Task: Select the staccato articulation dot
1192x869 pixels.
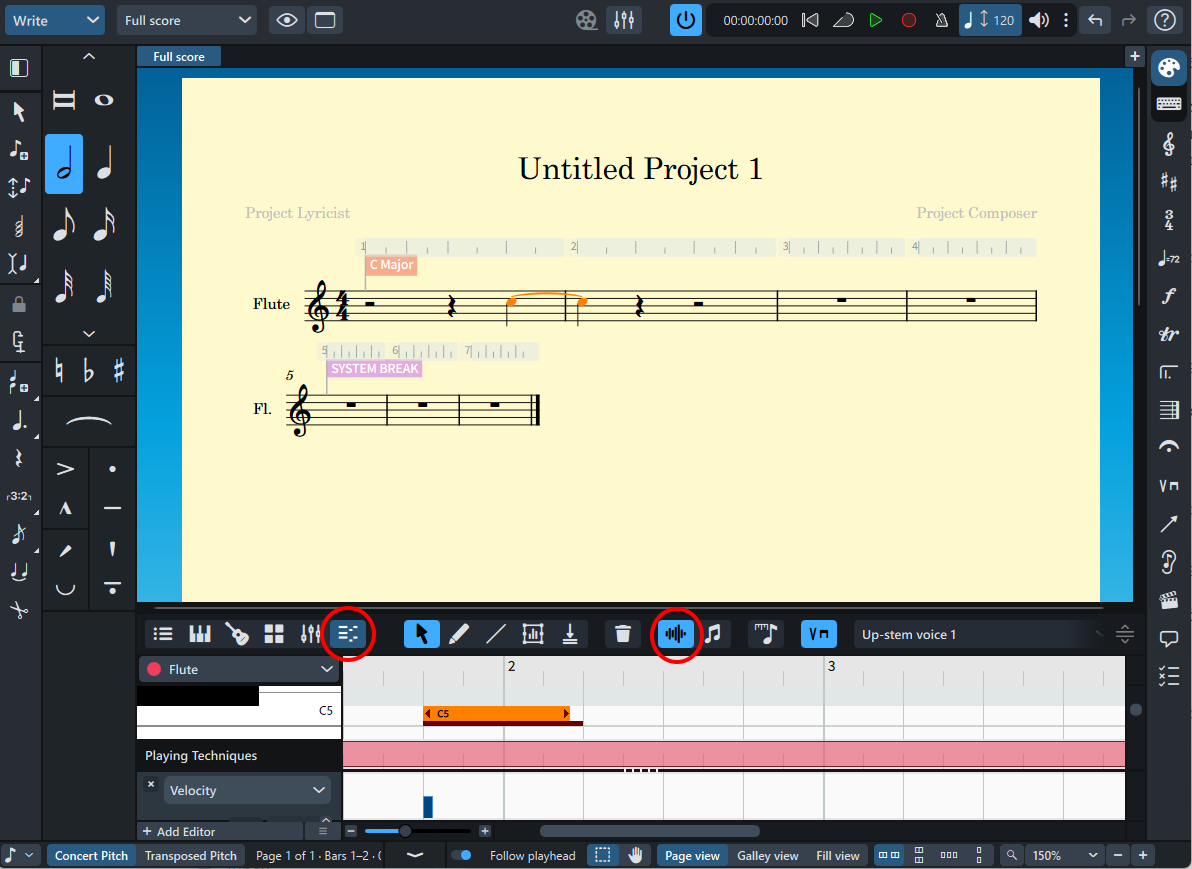Action: [113, 469]
